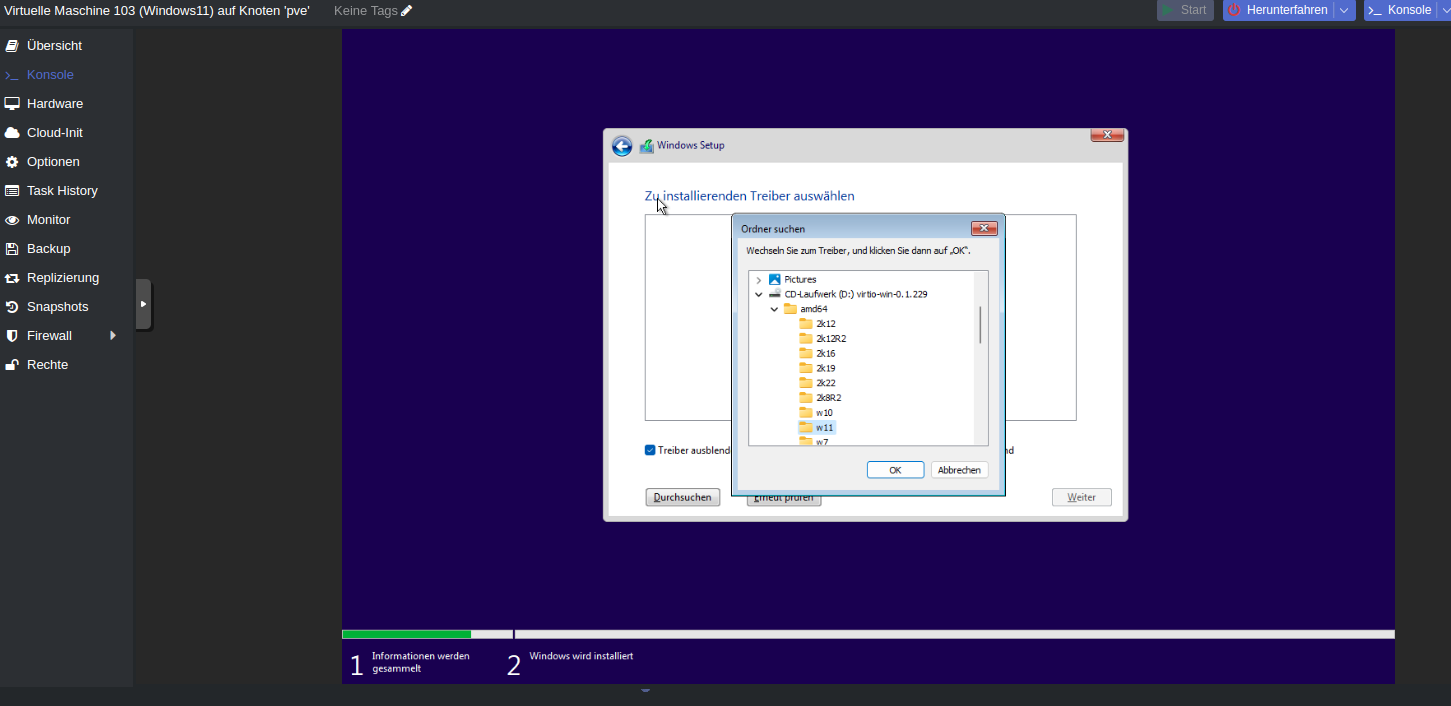Select the w11 folder
This screenshot has width=1451, height=706.
pos(816,427)
